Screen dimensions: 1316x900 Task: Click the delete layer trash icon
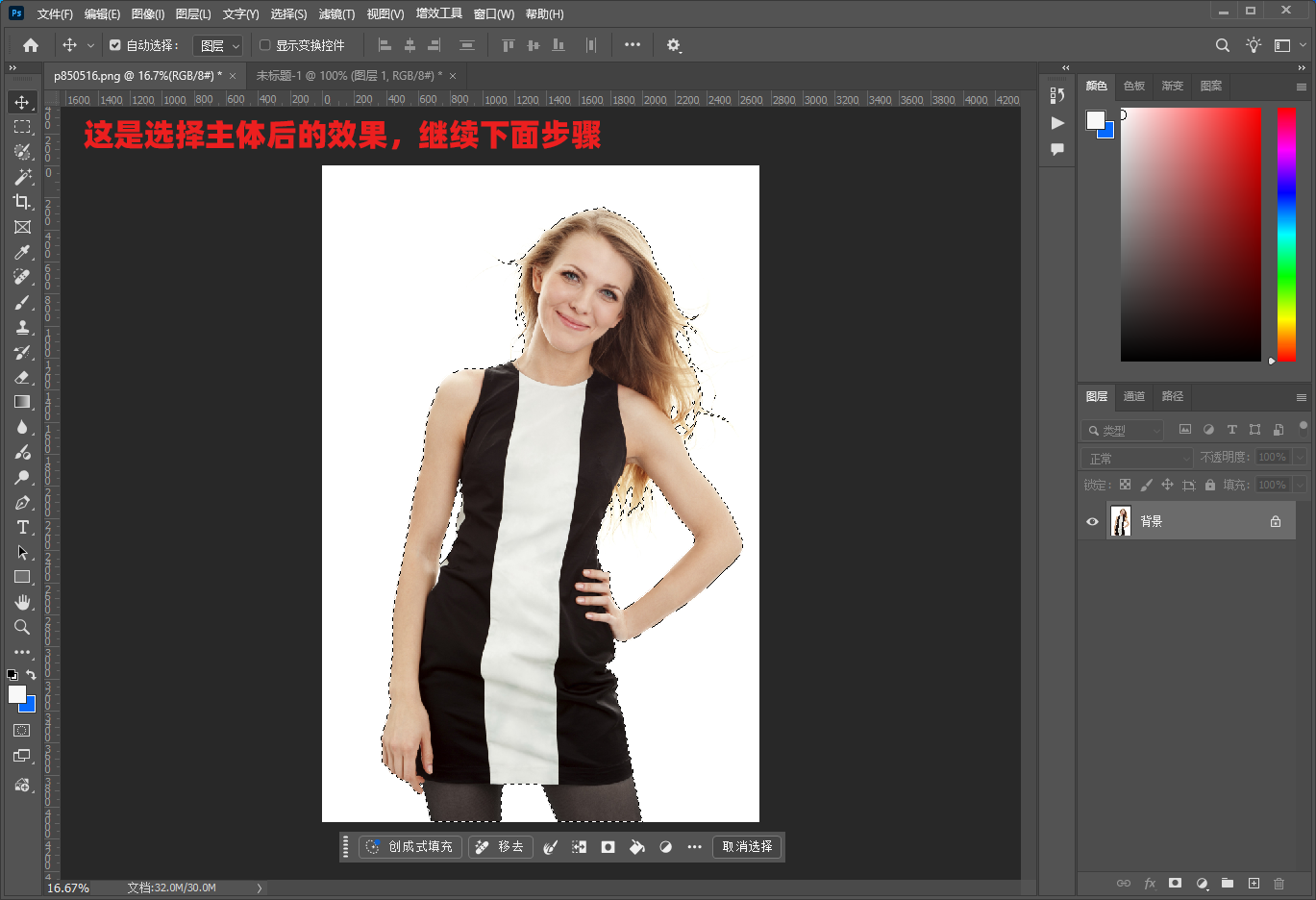(1279, 883)
